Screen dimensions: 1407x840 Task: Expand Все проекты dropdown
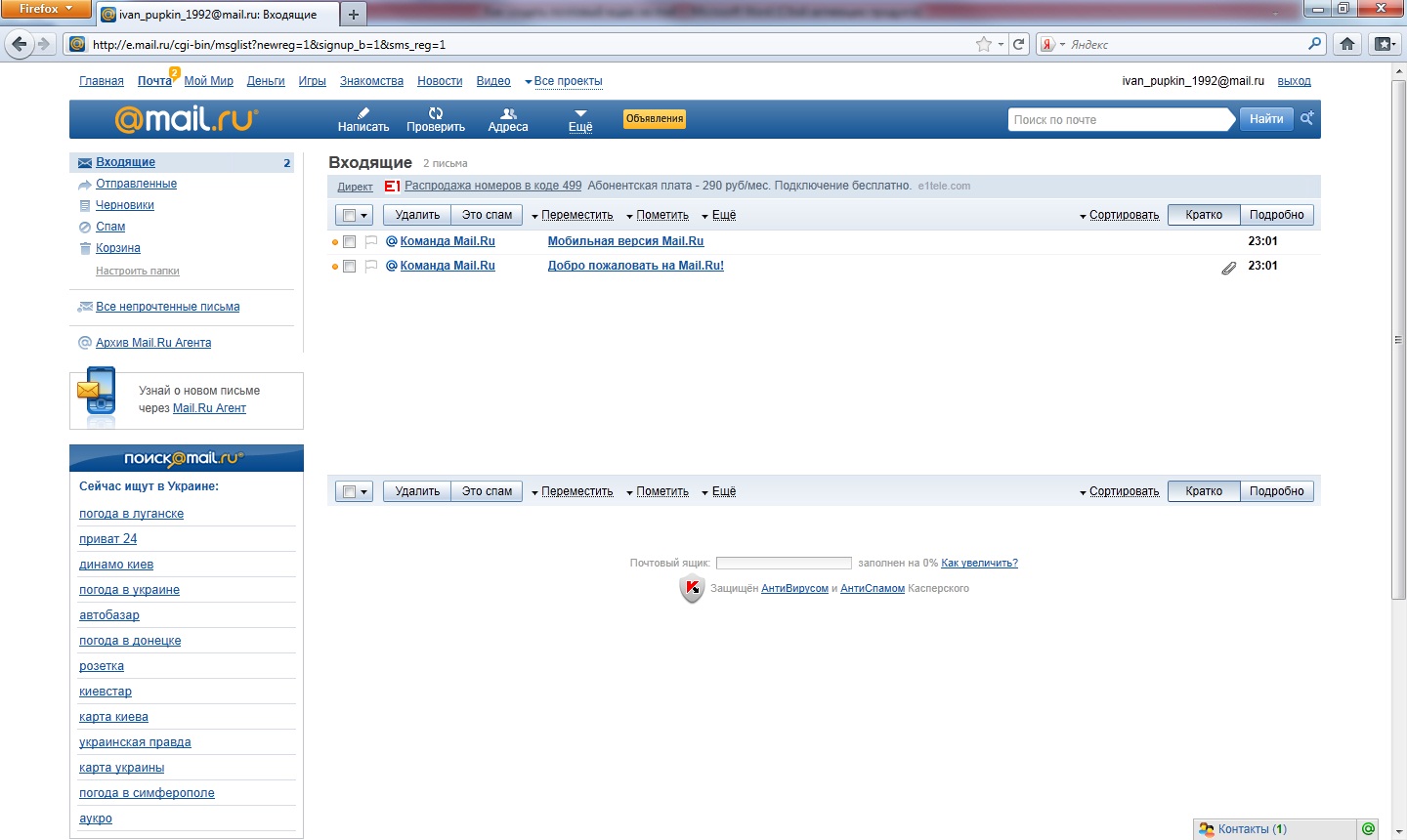(564, 81)
